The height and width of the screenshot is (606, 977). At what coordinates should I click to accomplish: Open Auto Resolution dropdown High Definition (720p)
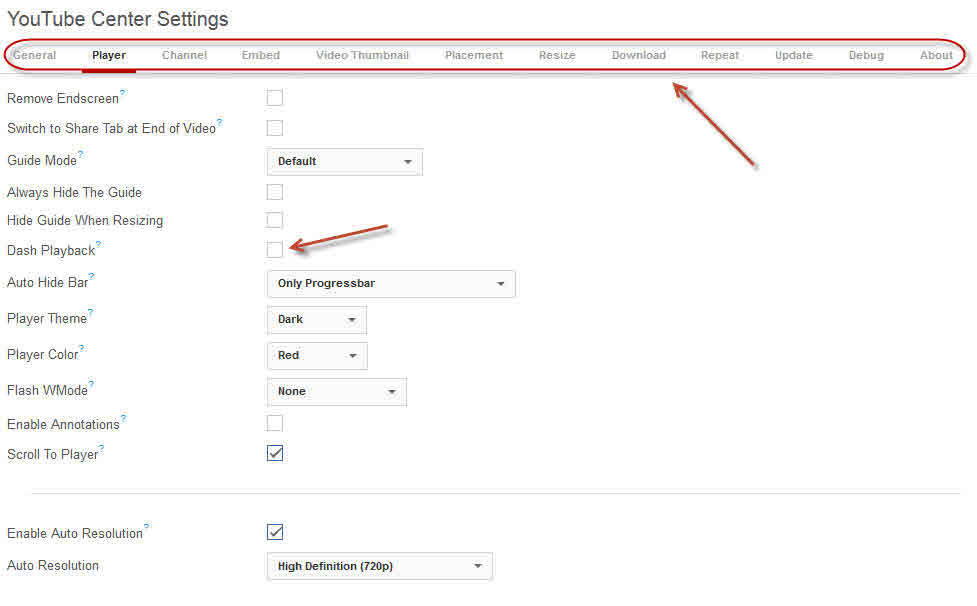pos(379,566)
